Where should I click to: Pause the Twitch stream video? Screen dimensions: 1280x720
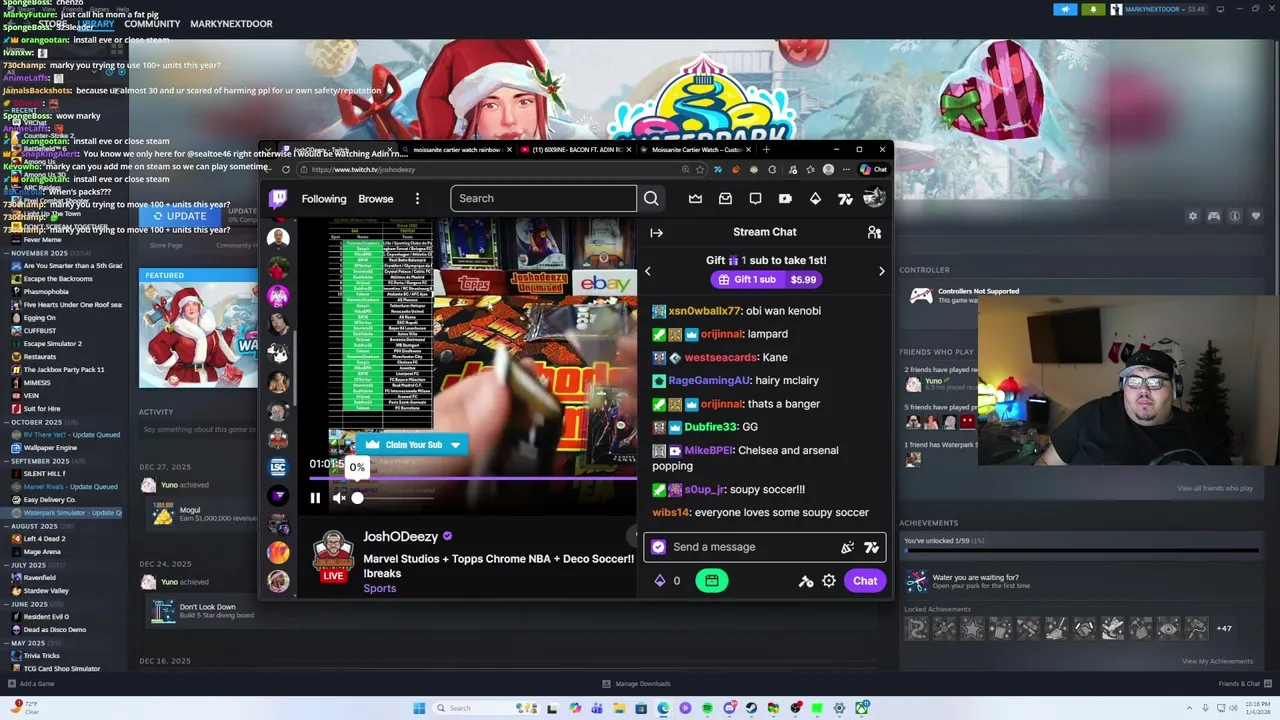[315, 498]
